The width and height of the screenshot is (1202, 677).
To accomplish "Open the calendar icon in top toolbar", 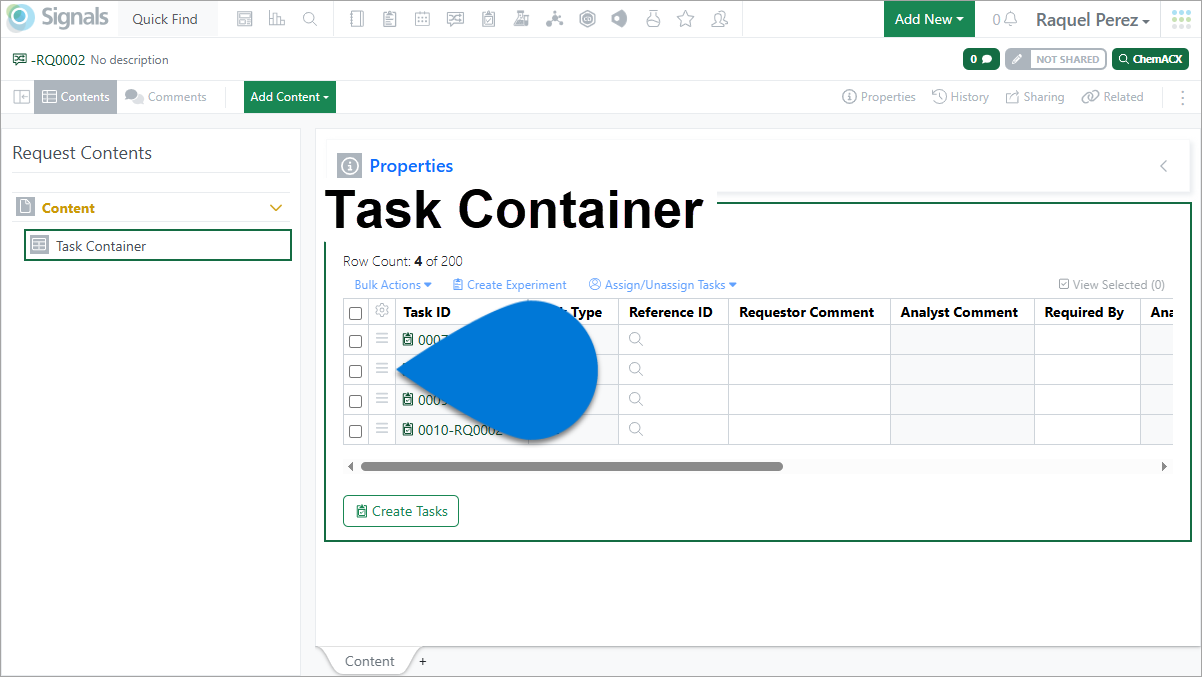I will (x=422, y=19).
